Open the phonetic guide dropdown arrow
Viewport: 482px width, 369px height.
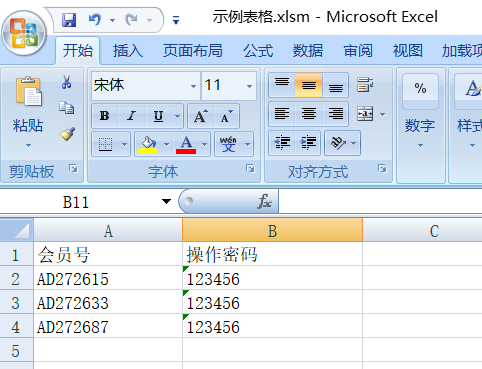247,144
